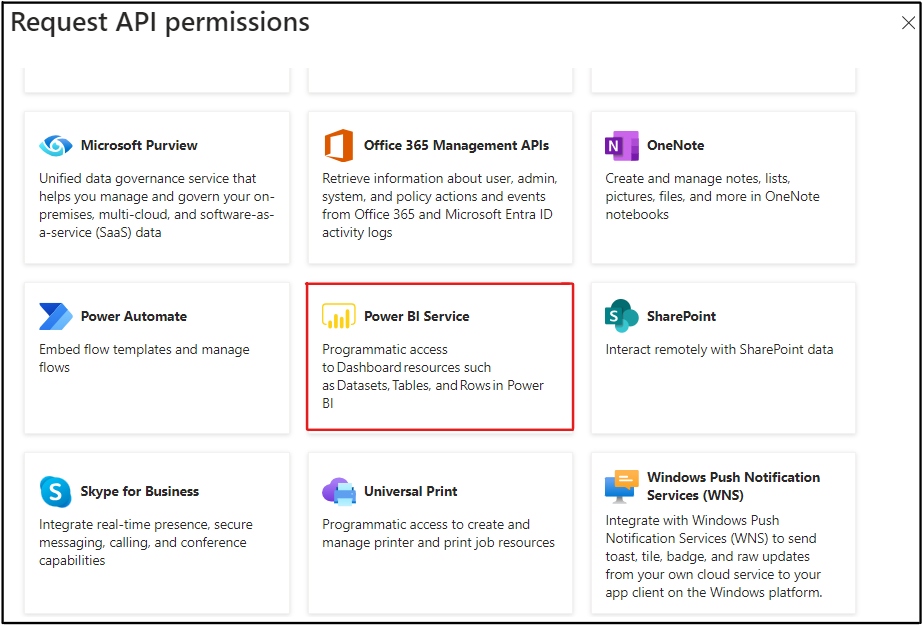
Task: Click the purple OneNote icon
Action: pos(621,146)
